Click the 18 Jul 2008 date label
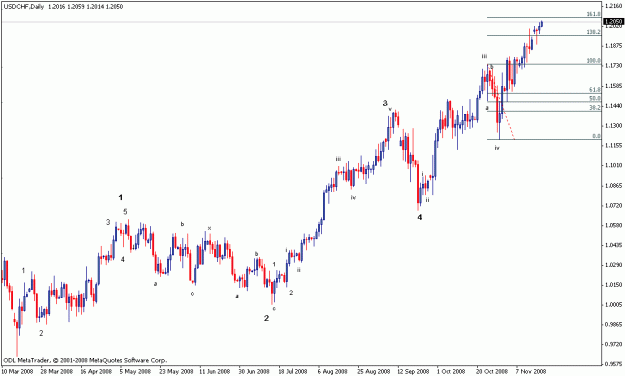The image size is (625, 376). pyautogui.click(x=294, y=371)
